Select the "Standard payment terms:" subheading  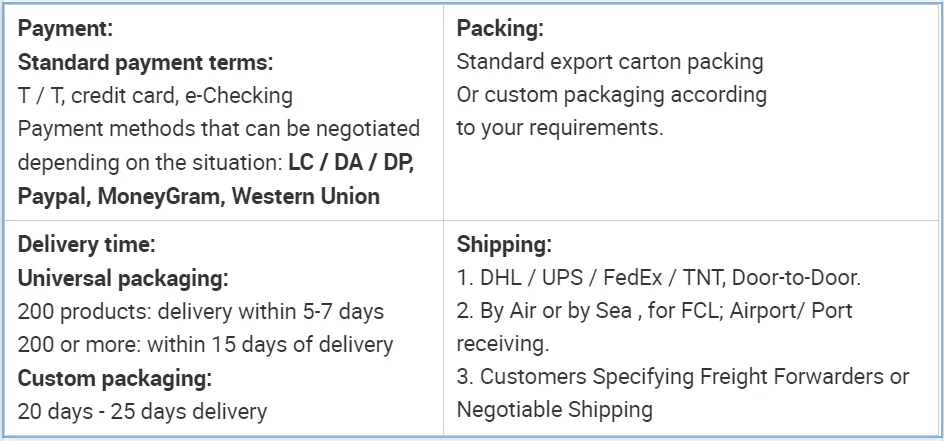(x=145, y=62)
